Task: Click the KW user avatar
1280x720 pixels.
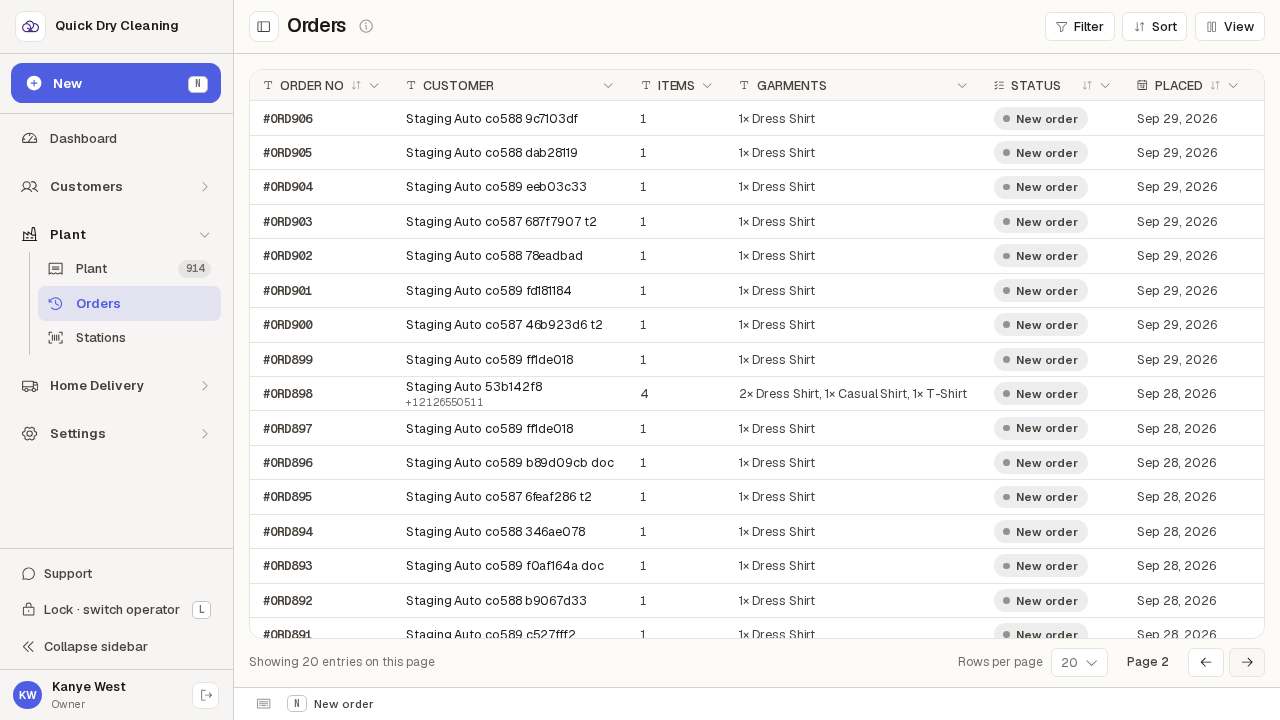Action: coord(28,695)
